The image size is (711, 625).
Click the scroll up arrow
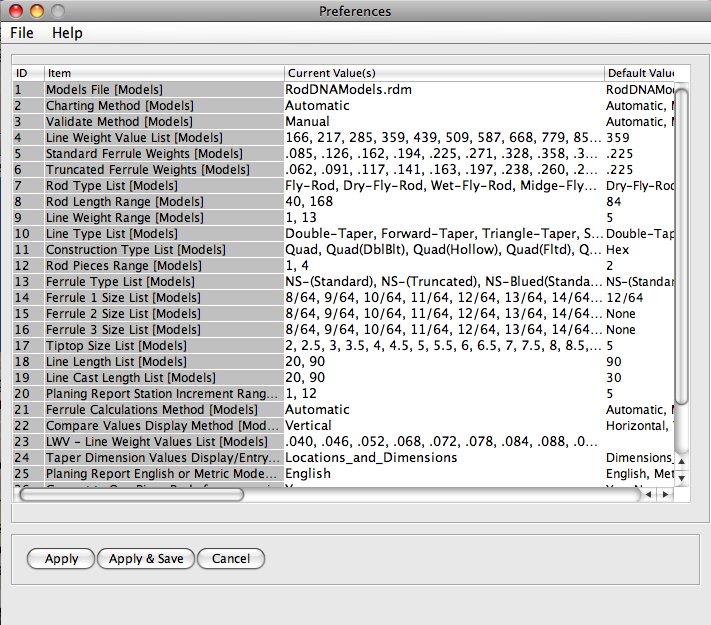tap(682, 461)
